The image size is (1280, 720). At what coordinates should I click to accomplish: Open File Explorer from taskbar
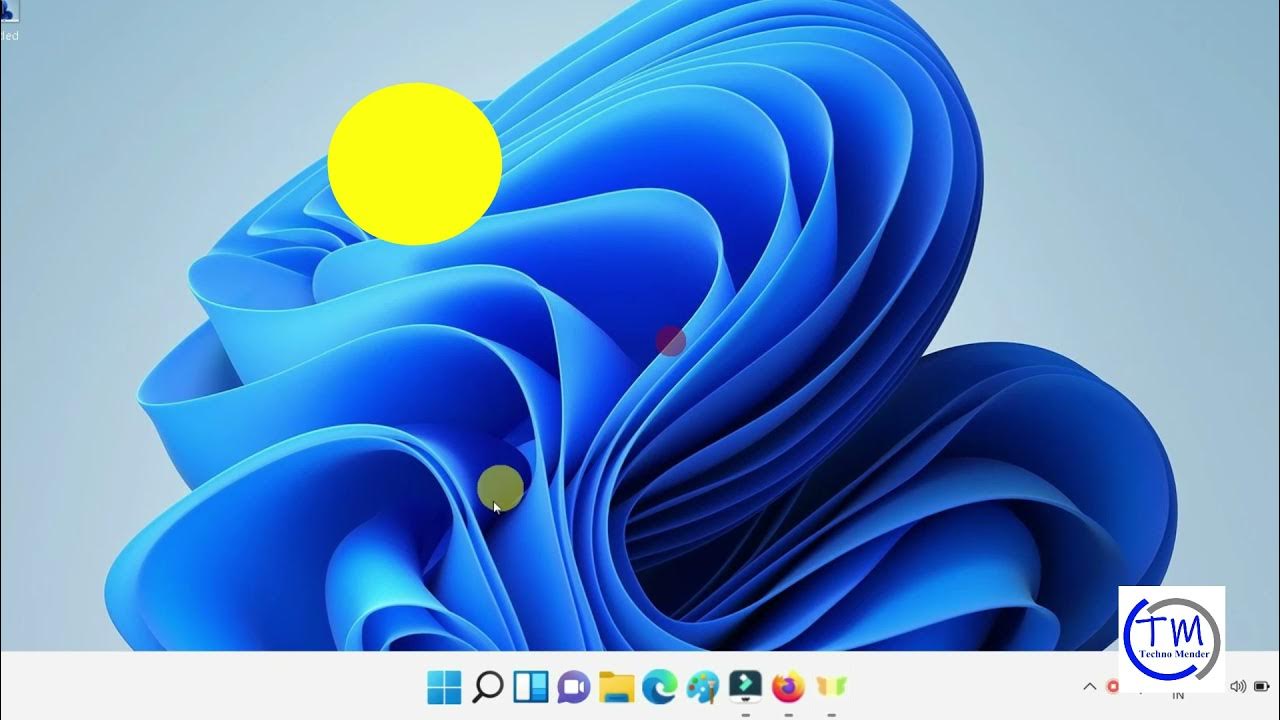[x=617, y=687]
